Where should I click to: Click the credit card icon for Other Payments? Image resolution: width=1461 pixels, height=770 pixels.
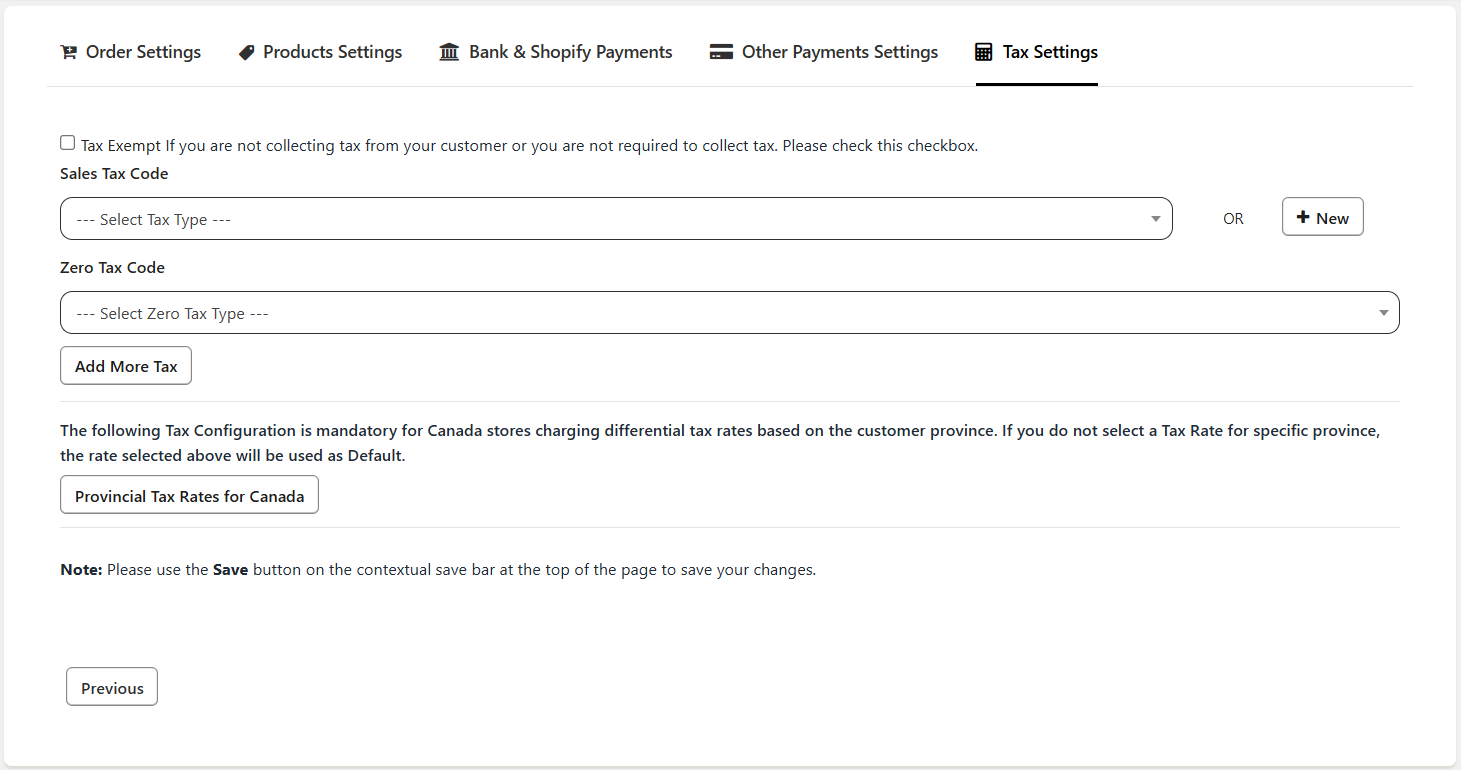[x=721, y=53]
